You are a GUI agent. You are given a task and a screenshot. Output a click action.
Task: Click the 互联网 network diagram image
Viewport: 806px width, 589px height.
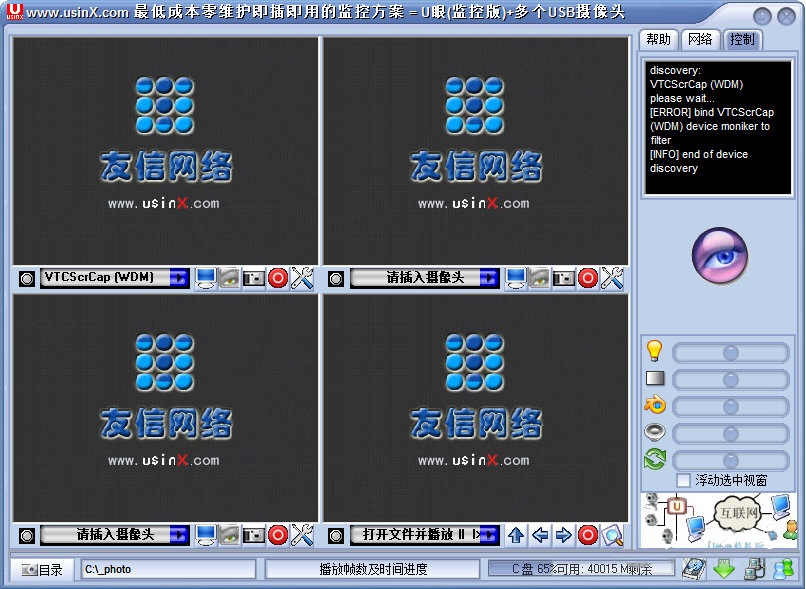pos(718,520)
